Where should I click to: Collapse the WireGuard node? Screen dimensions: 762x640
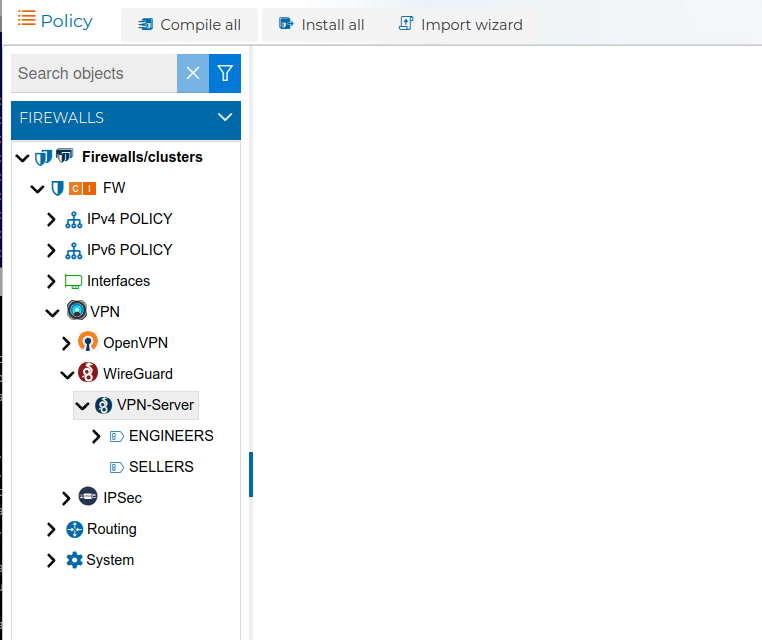[x=67, y=374]
